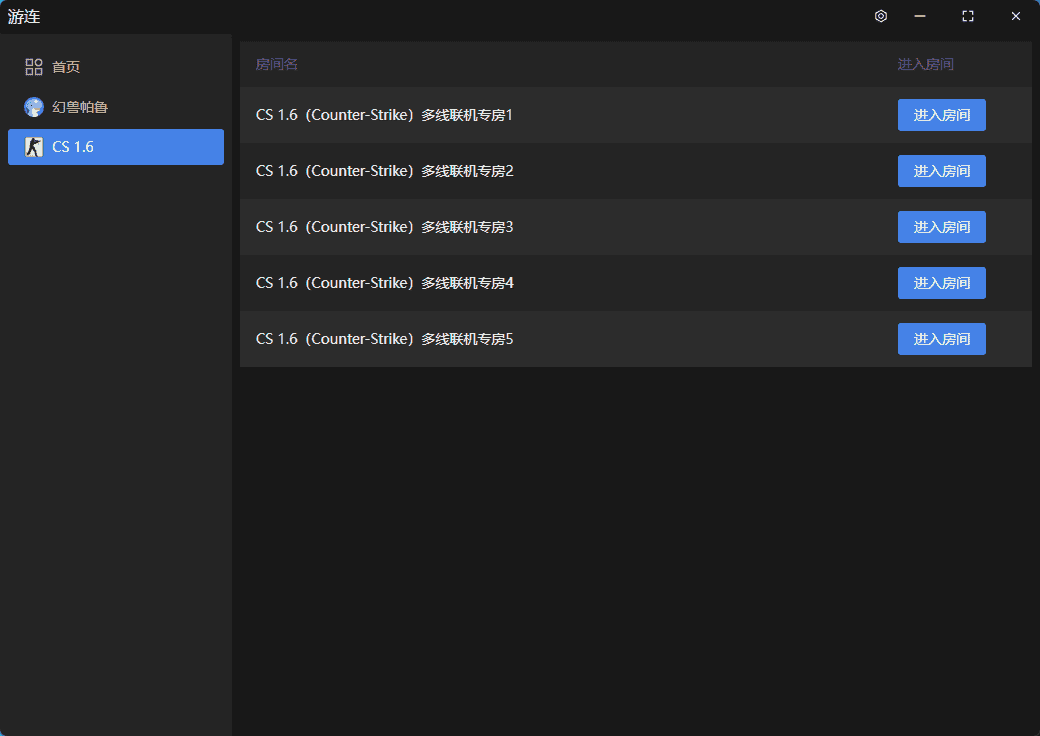Minimize the 游连 window

click(x=919, y=16)
